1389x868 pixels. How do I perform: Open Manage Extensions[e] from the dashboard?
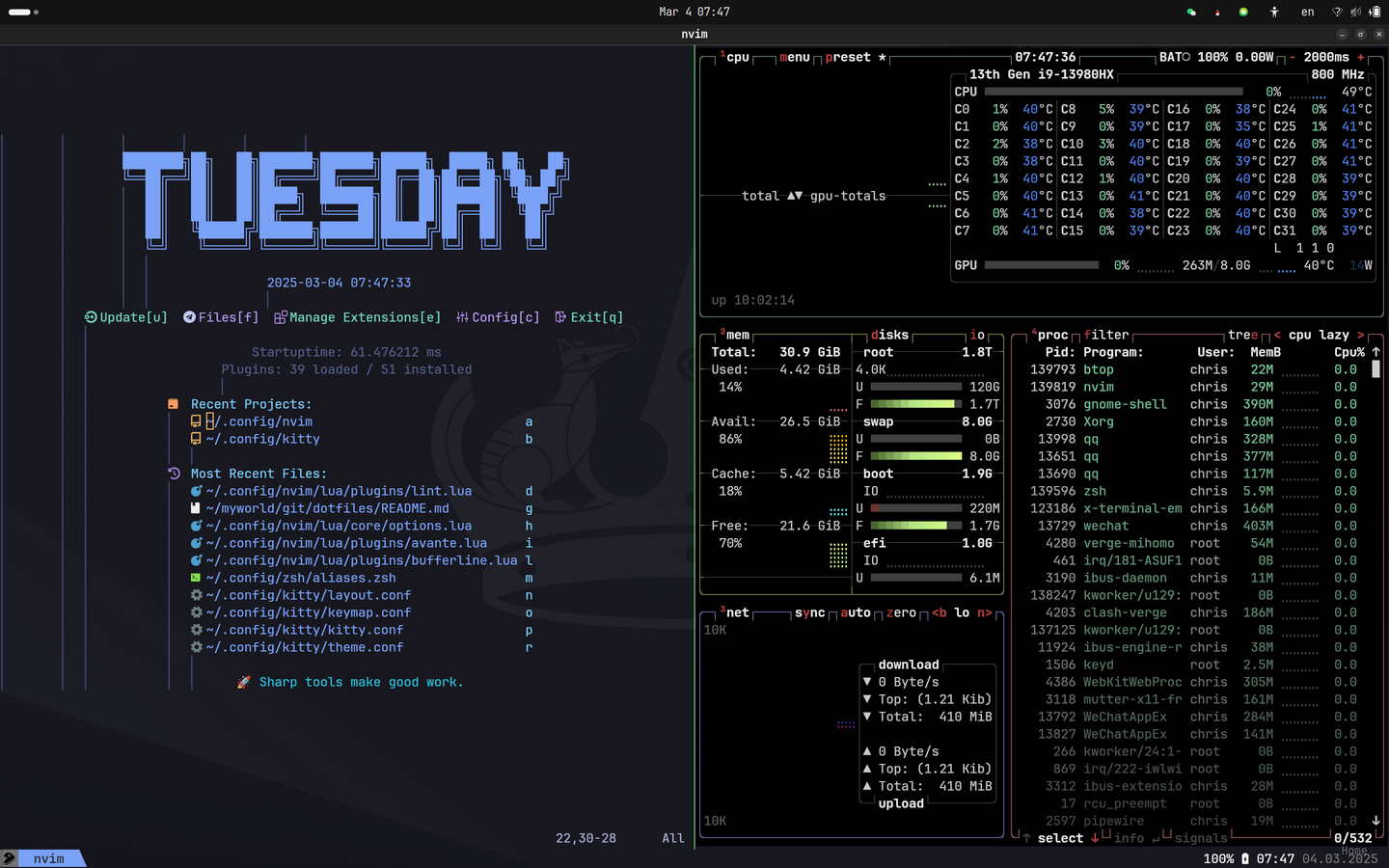coord(357,317)
